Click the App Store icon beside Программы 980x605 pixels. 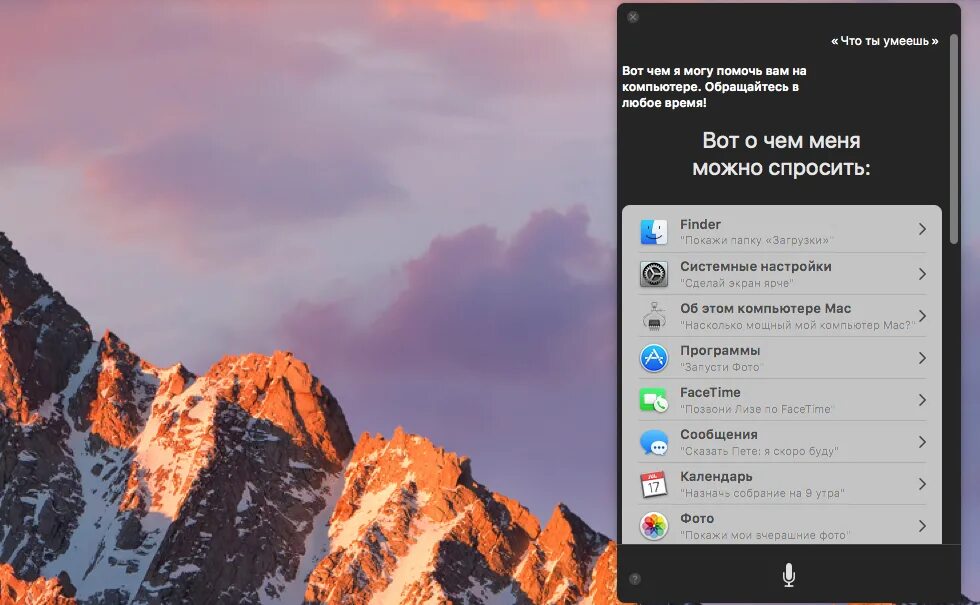click(x=654, y=358)
